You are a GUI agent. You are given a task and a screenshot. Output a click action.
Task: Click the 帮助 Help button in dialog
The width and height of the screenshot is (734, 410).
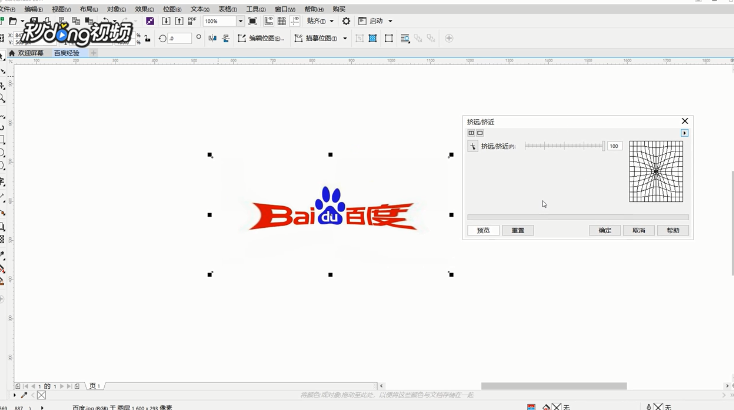[673, 230]
